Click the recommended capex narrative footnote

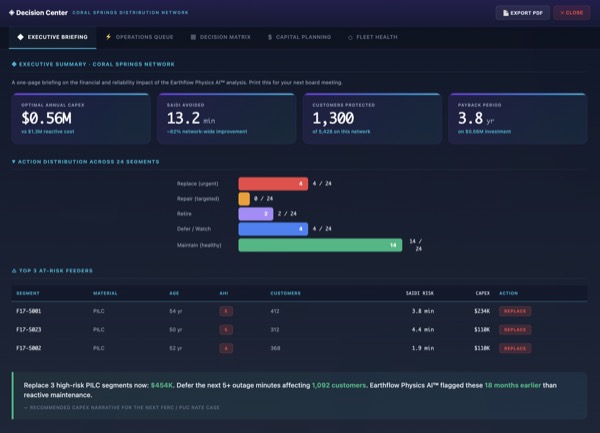[122, 408]
